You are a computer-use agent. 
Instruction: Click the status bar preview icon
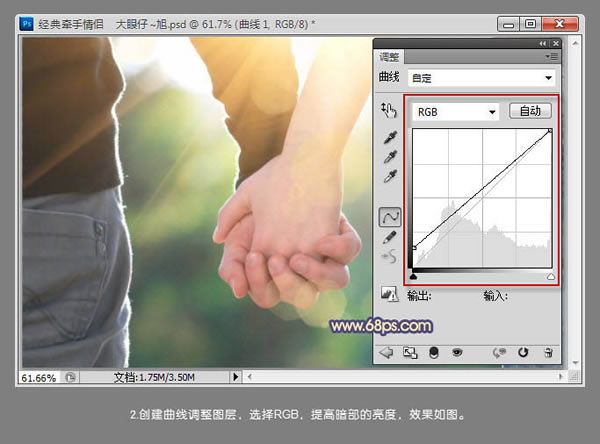coord(70,377)
